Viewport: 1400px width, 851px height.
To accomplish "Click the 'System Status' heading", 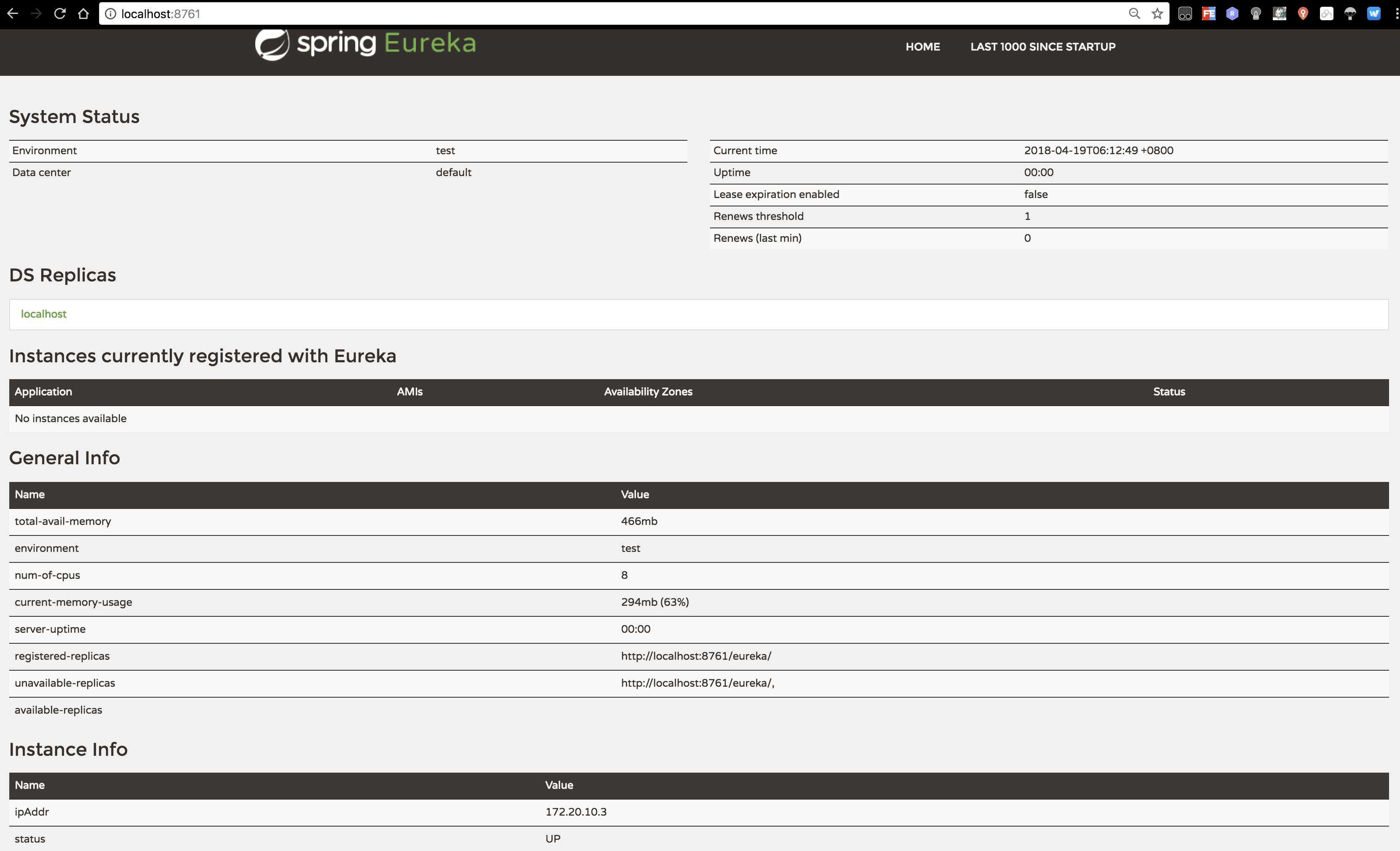I will click(75, 117).
